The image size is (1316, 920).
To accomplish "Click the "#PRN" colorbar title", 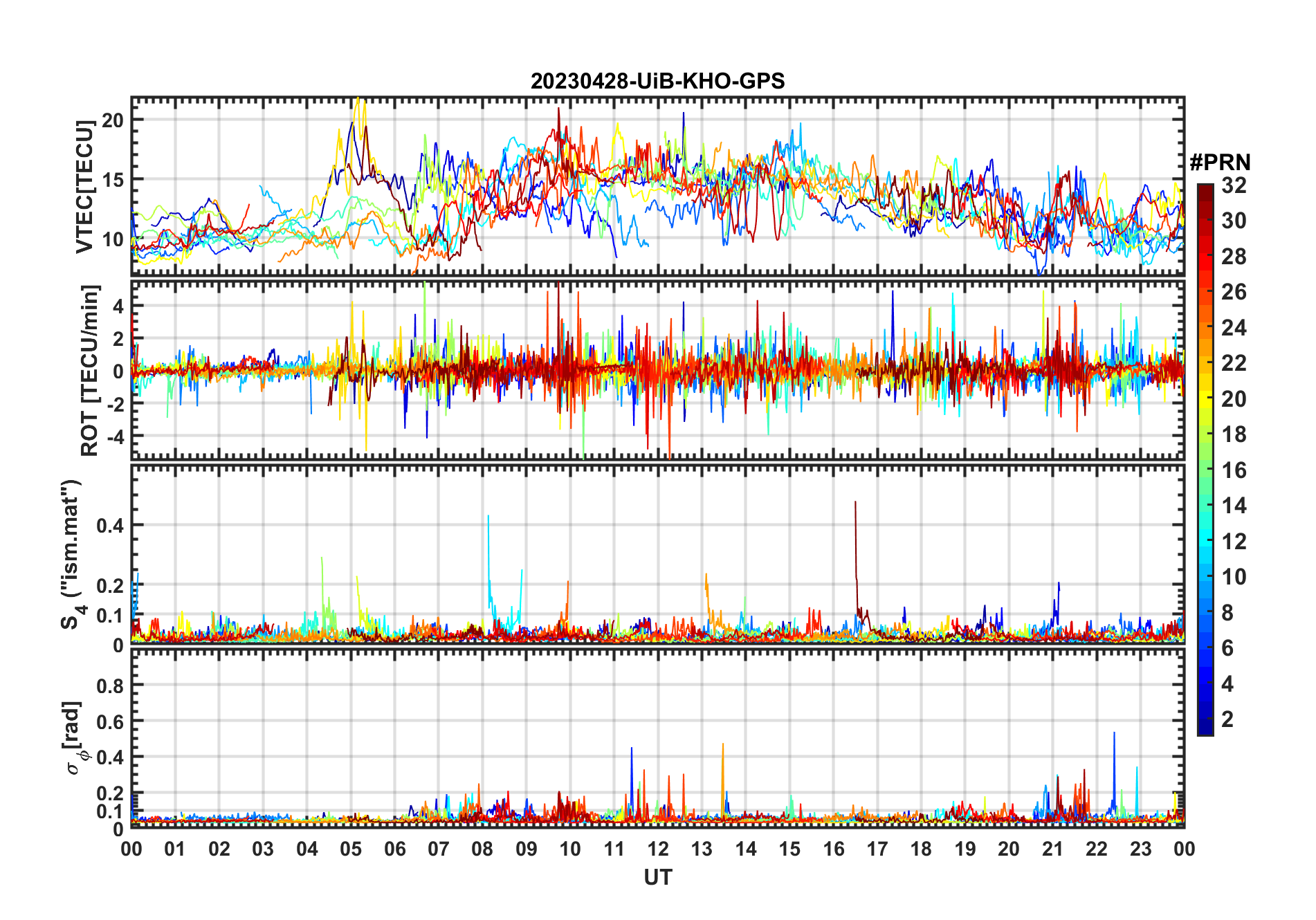I will tap(1220, 163).
